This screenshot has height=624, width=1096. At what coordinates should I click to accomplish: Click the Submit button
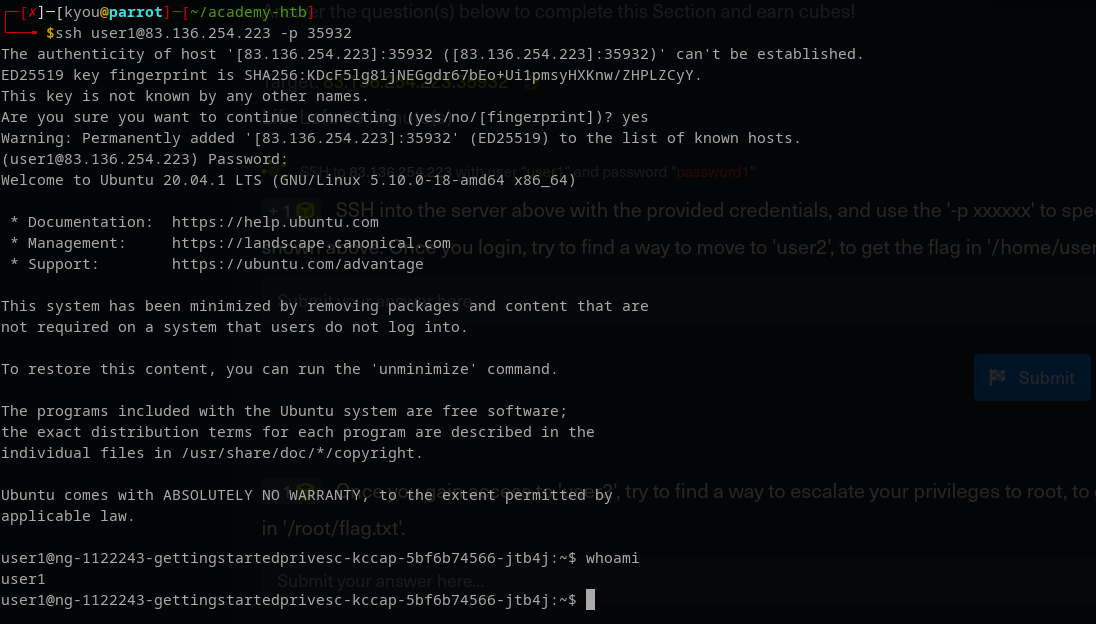(x=1031, y=377)
